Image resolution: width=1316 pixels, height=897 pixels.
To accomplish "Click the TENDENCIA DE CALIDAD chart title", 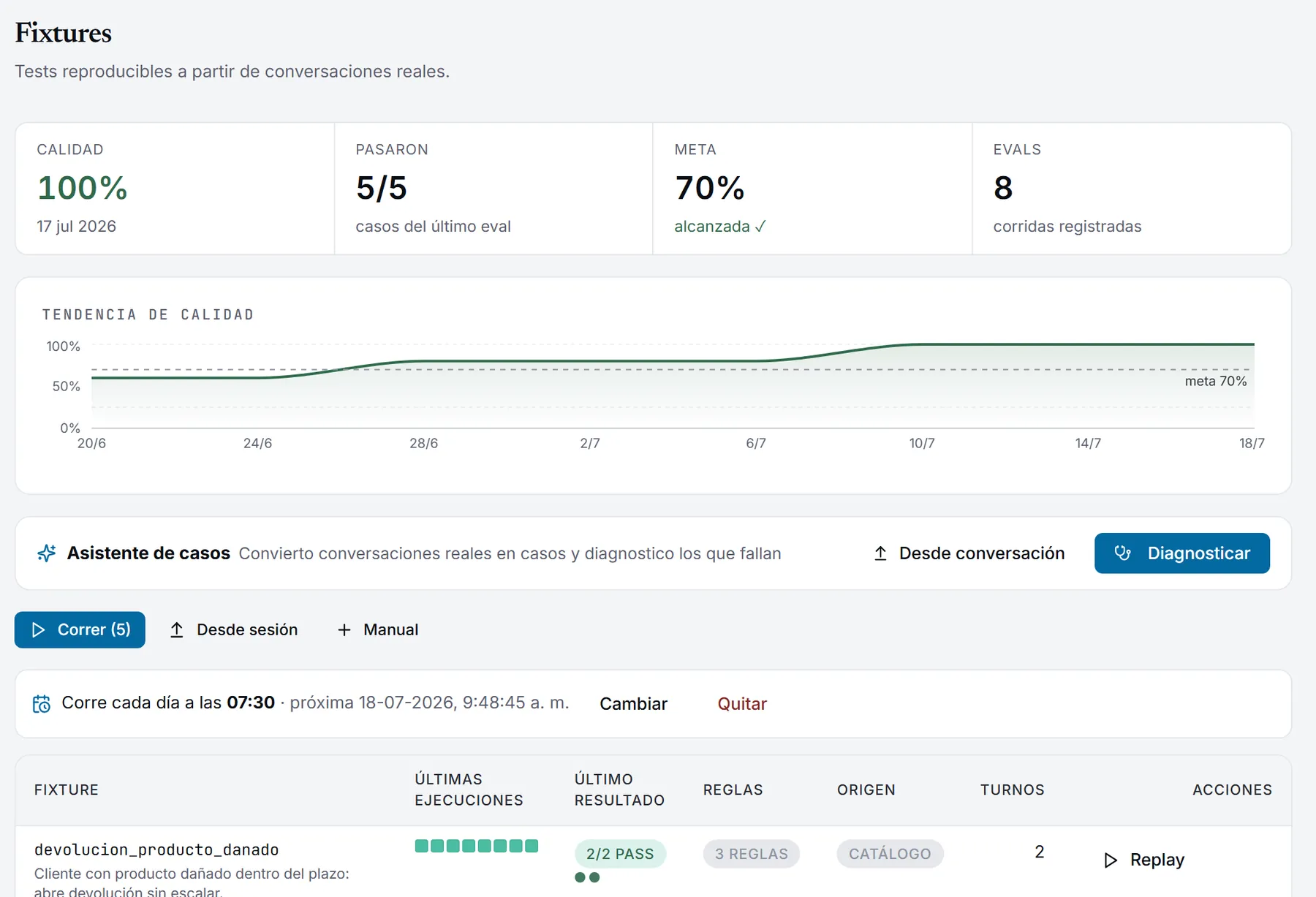I will pyautogui.click(x=148, y=314).
